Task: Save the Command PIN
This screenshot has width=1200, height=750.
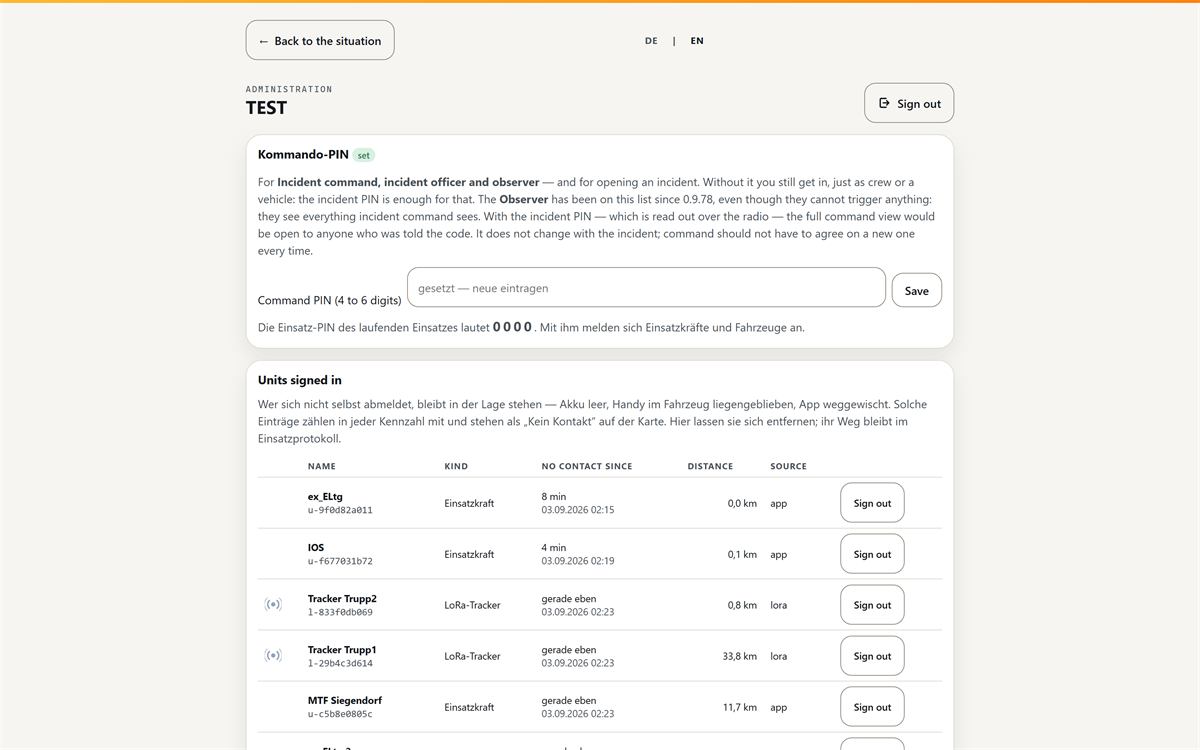Action: pos(916,290)
